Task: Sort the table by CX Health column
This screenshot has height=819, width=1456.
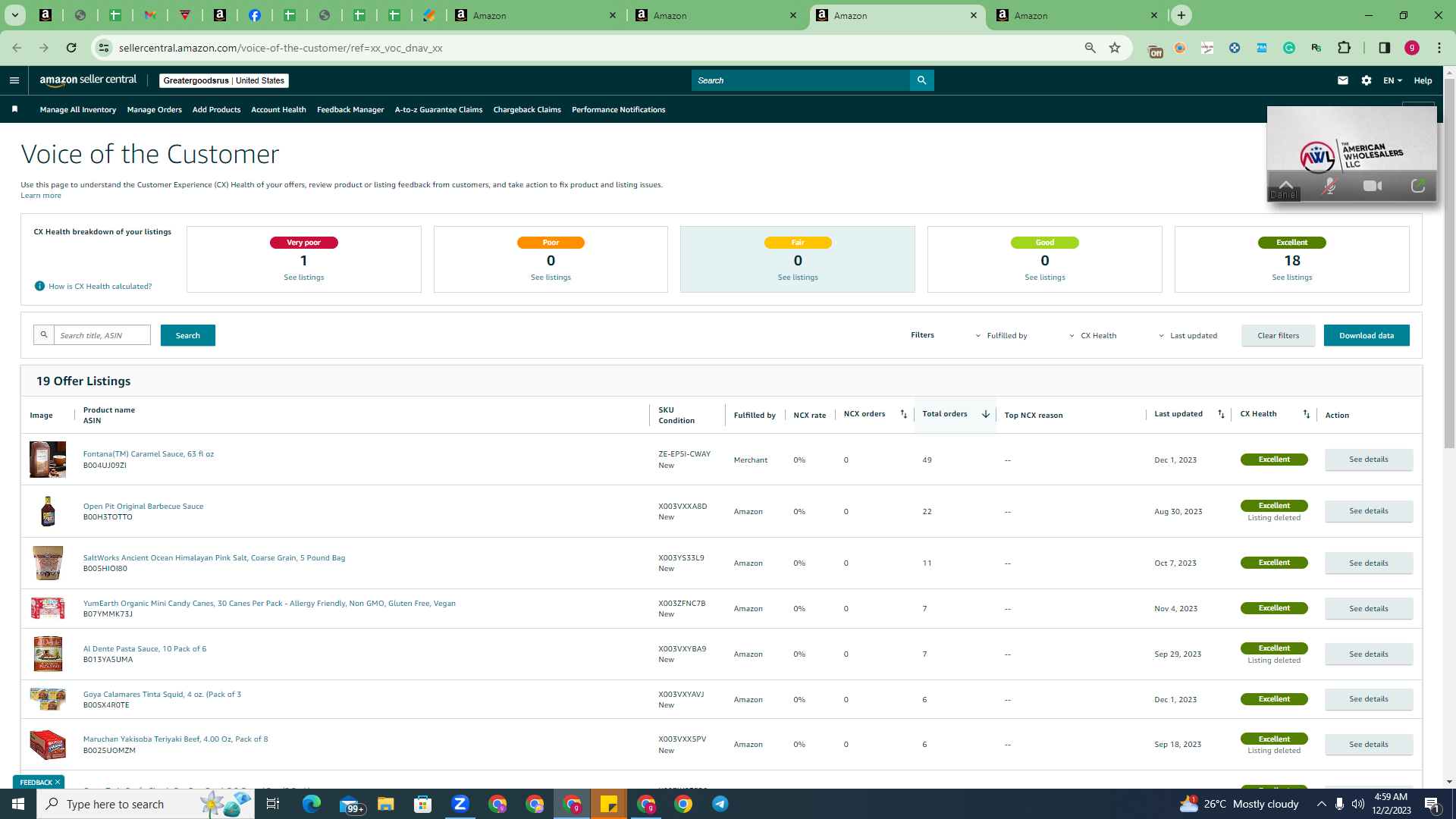Action: 1307,414
